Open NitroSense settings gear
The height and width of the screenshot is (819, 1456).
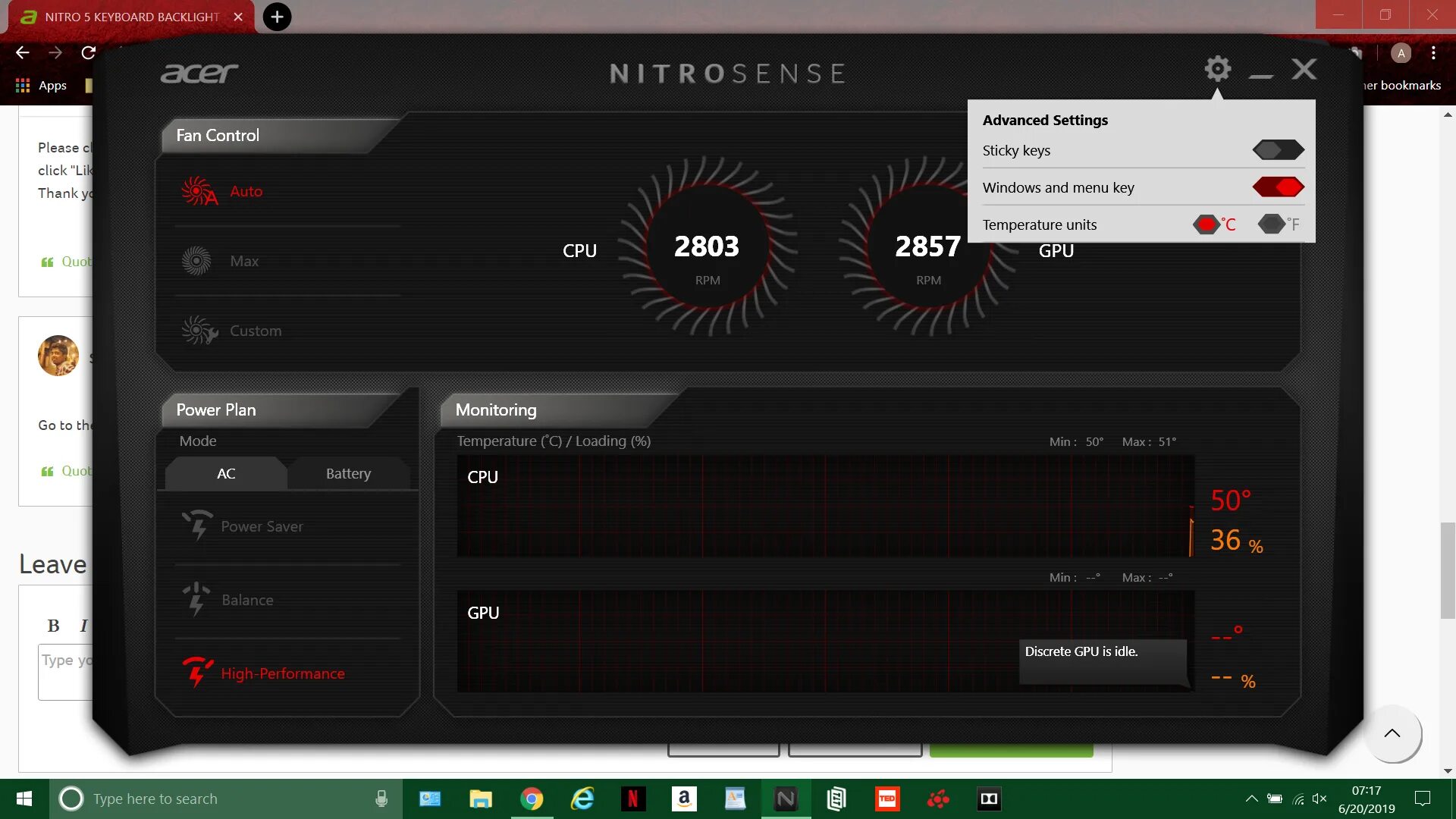(x=1218, y=69)
